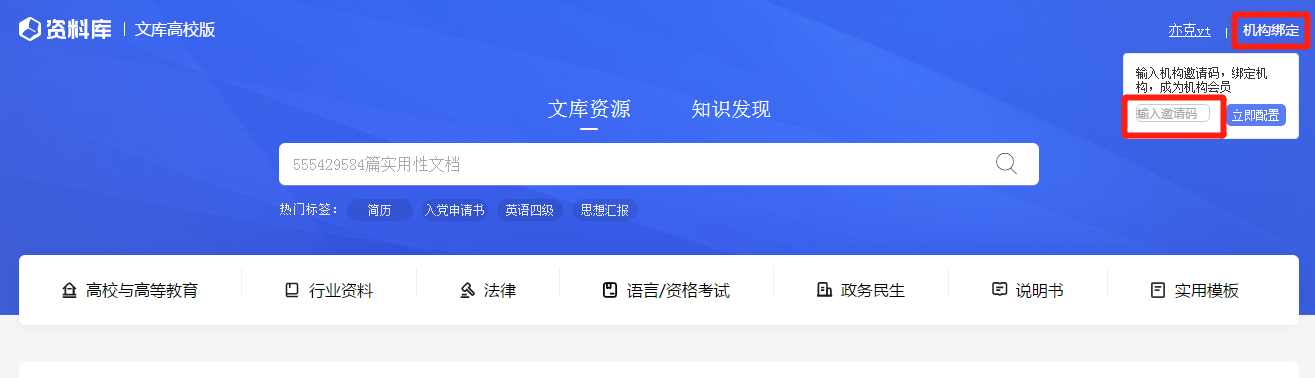Viewport: 1315px width, 378px height.
Task: Click the 政务民生 icon
Action: 824,291
